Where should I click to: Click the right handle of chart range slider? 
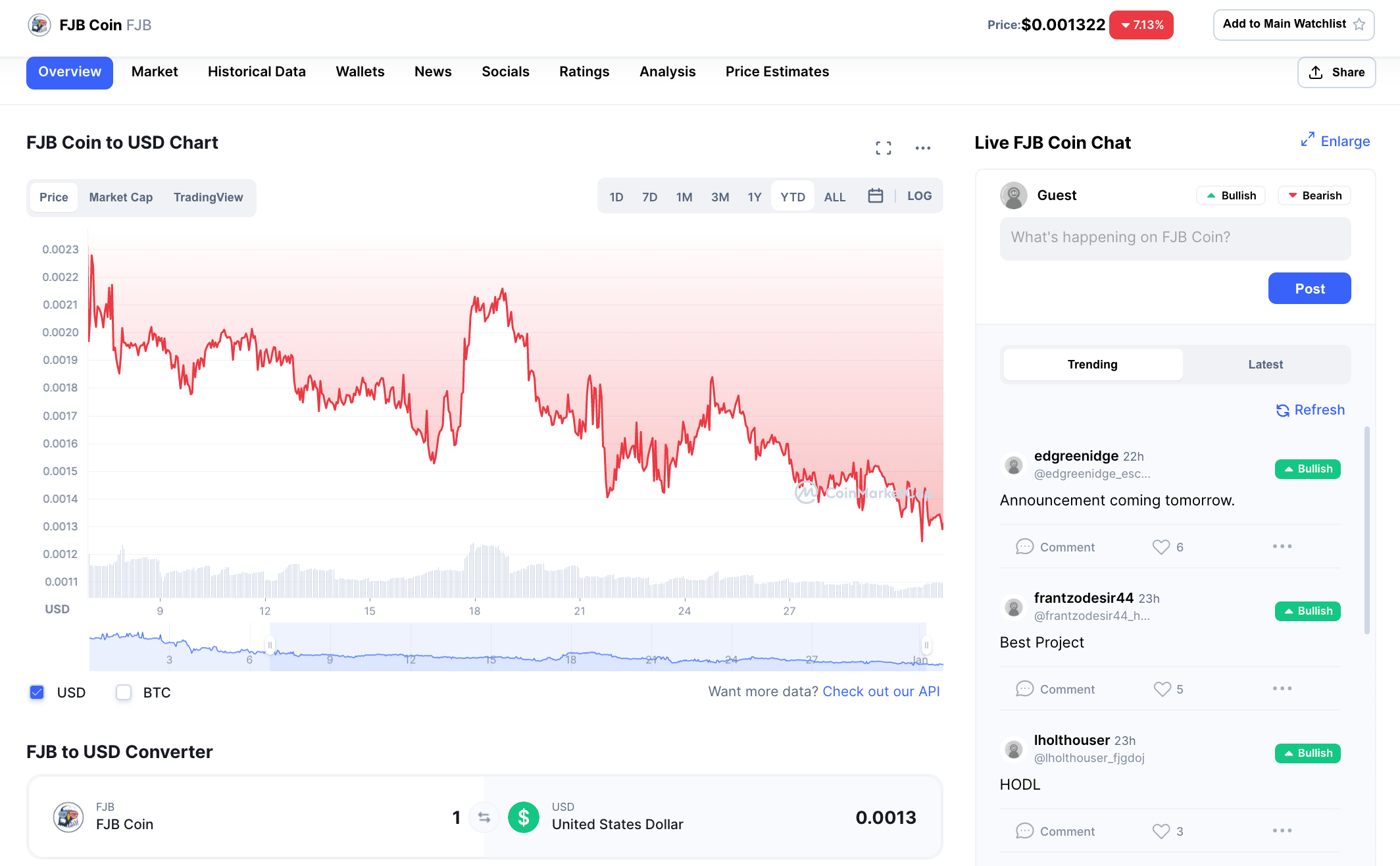(926, 645)
